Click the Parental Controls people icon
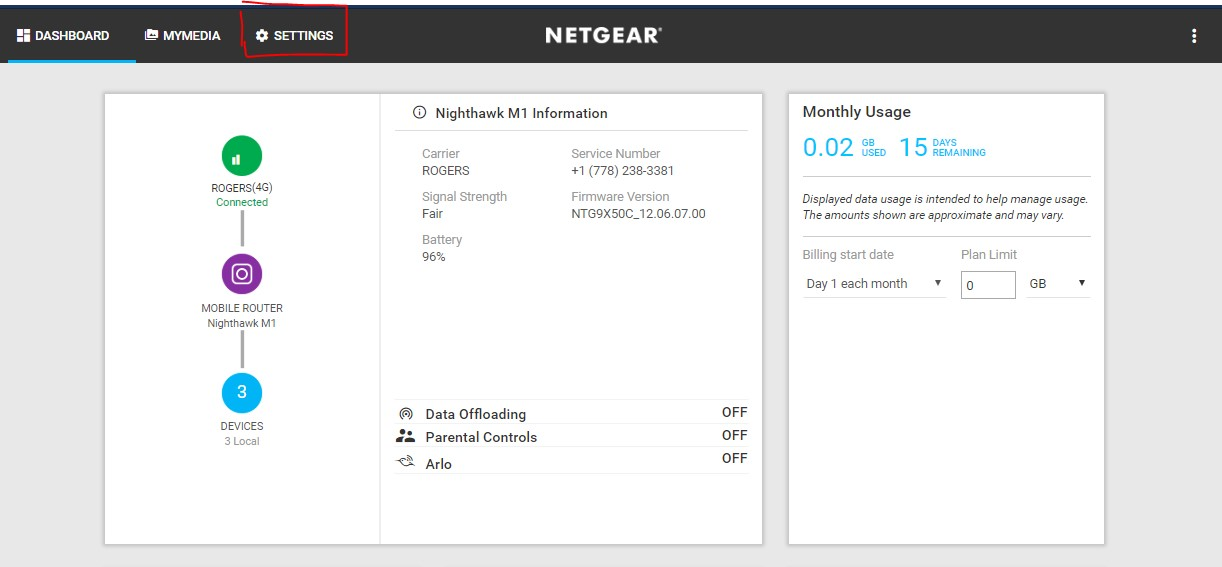 click(x=405, y=437)
